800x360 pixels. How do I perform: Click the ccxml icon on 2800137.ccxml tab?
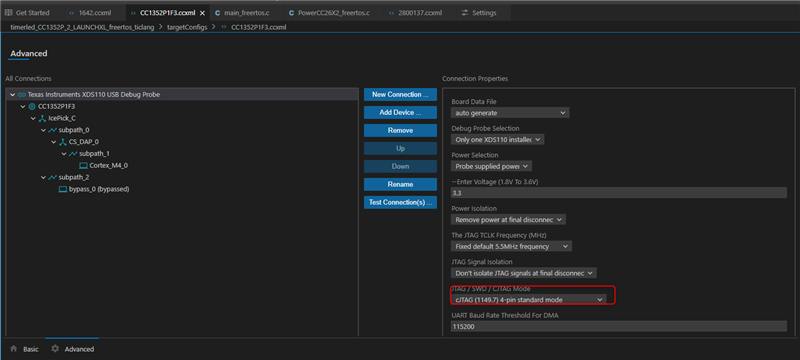391,13
